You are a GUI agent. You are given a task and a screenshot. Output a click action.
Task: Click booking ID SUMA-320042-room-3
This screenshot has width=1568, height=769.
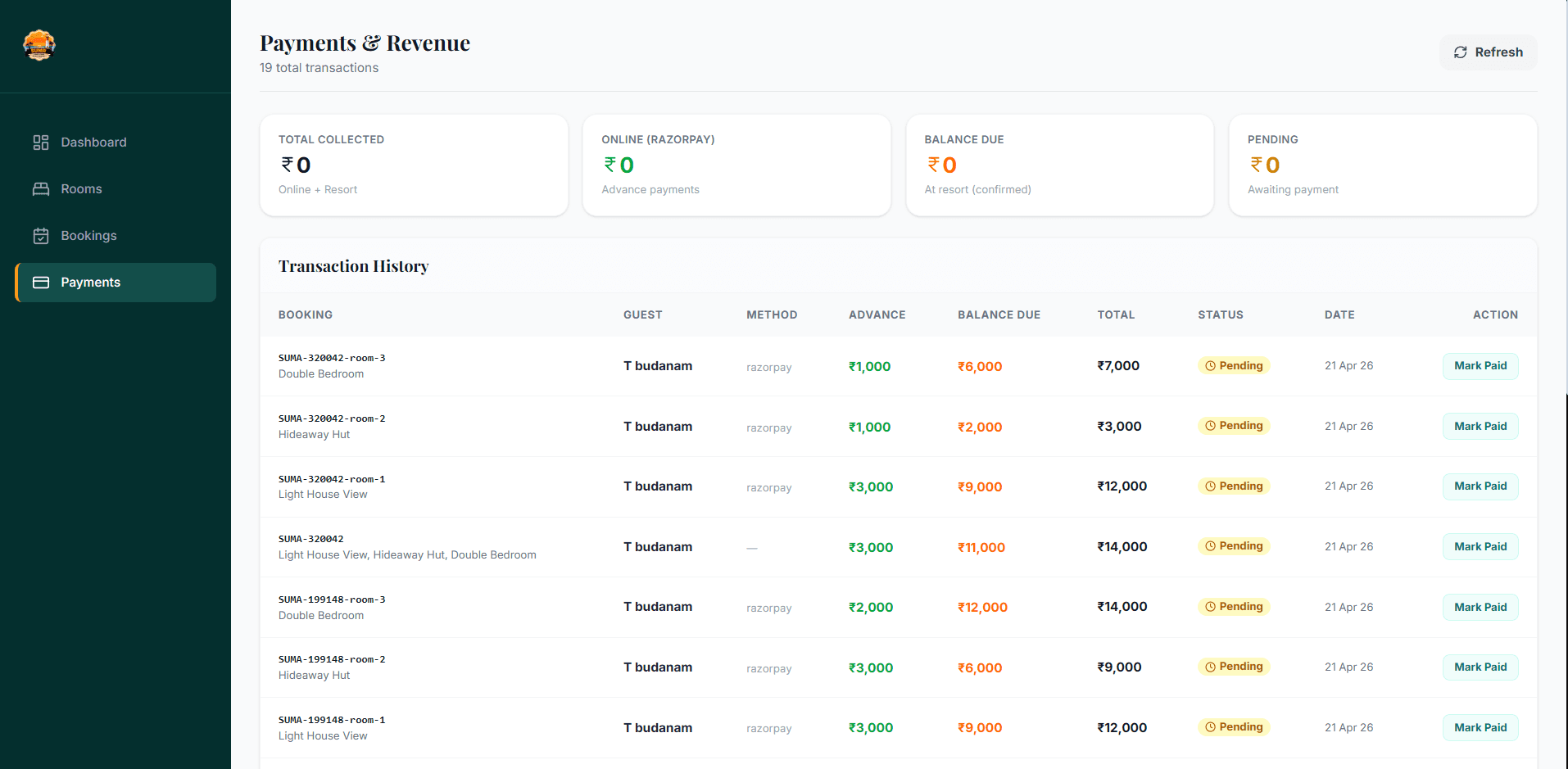(x=332, y=358)
